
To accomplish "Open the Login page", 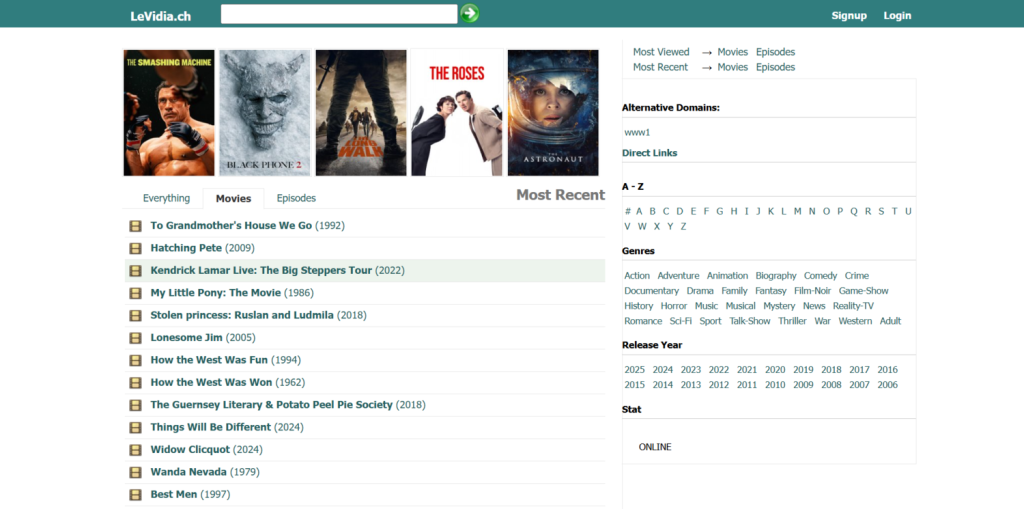I will click(897, 16).
